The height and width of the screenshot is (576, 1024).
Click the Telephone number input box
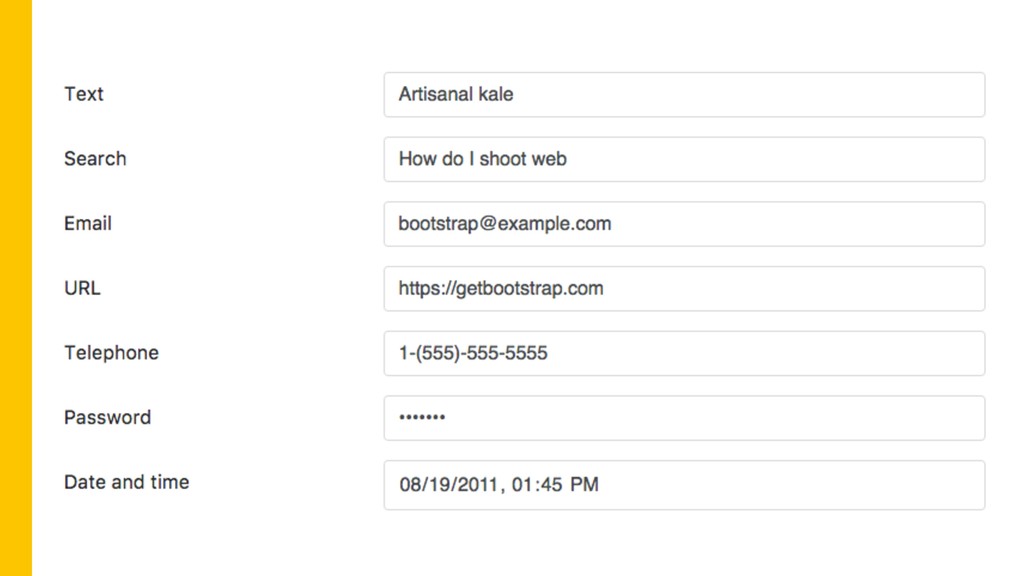click(684, 353)
